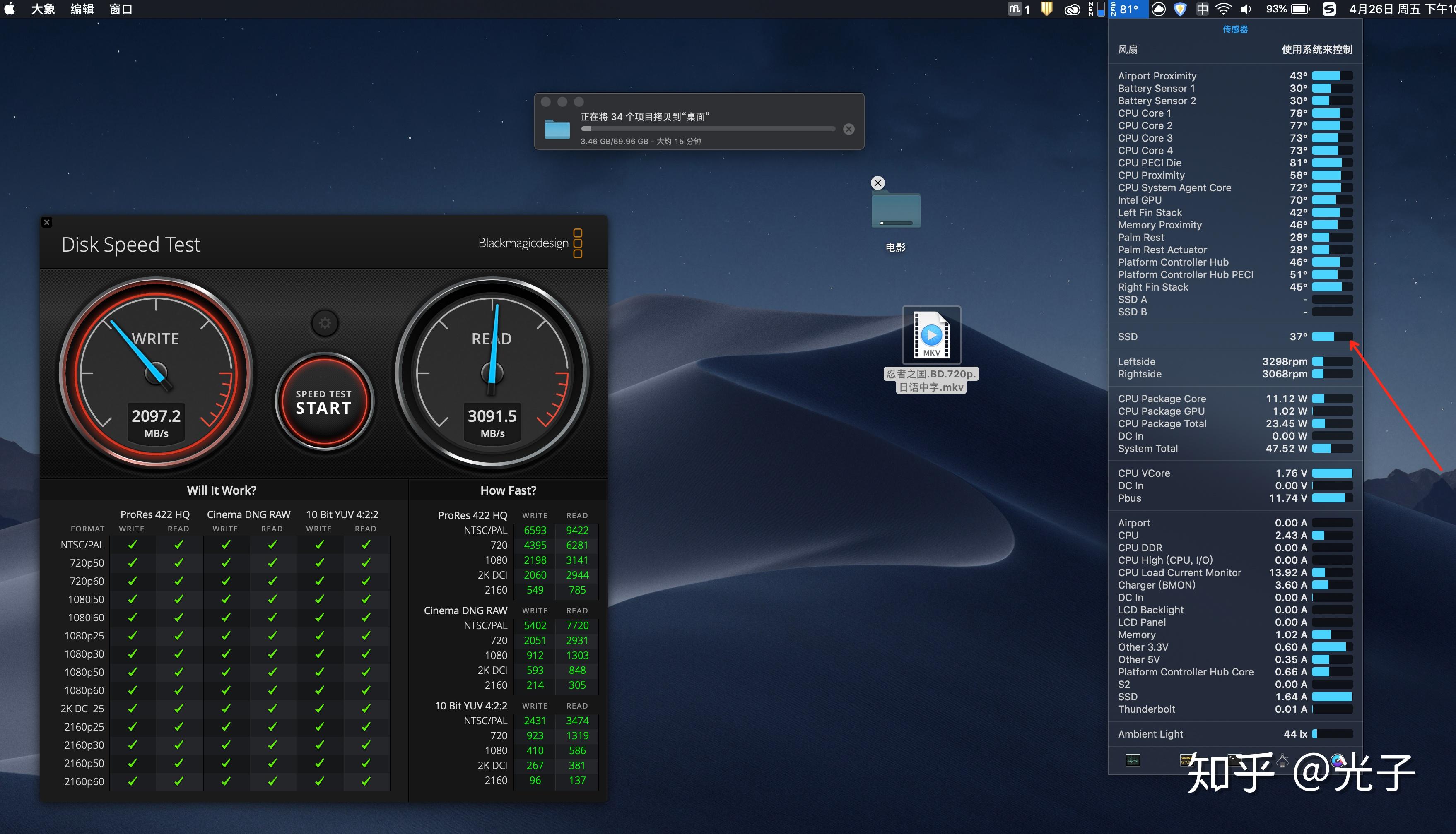Click the Blackmagicdesign logo
Screen dimensions: 1456x834
click(530, 243)
